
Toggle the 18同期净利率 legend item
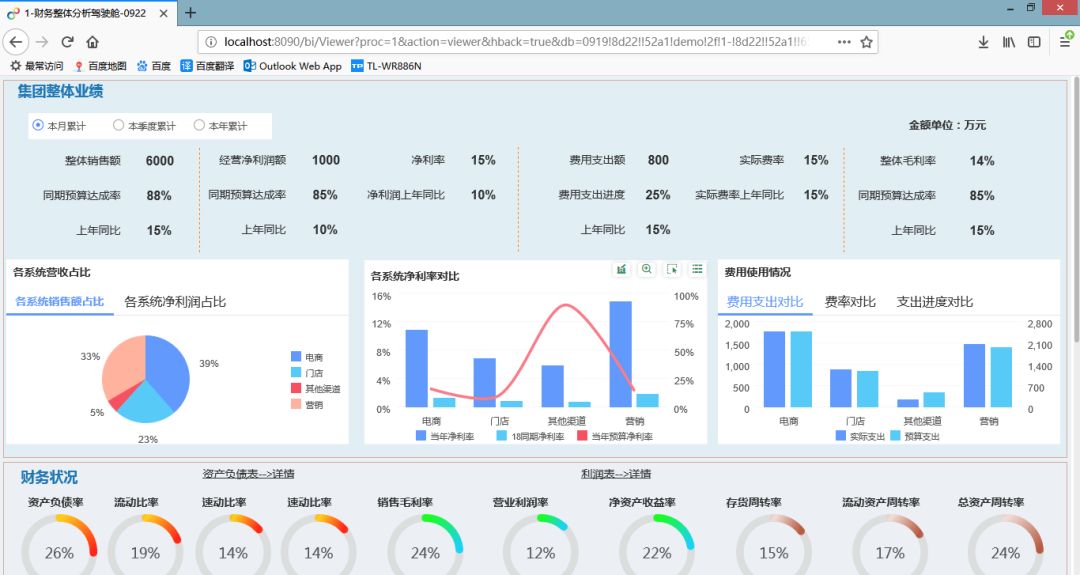[530, 436]
